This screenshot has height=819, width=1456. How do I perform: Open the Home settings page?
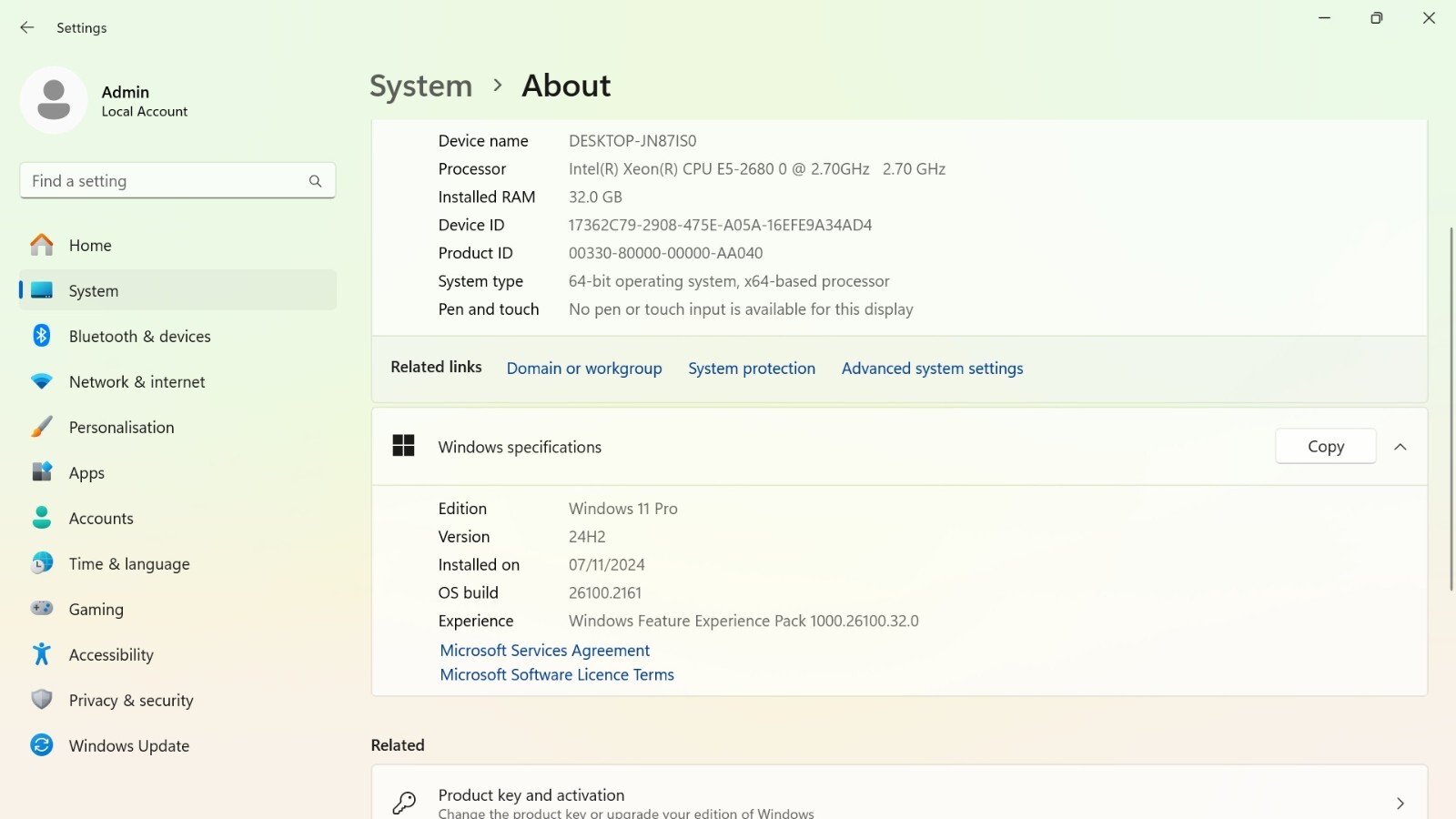pos(177,245)
